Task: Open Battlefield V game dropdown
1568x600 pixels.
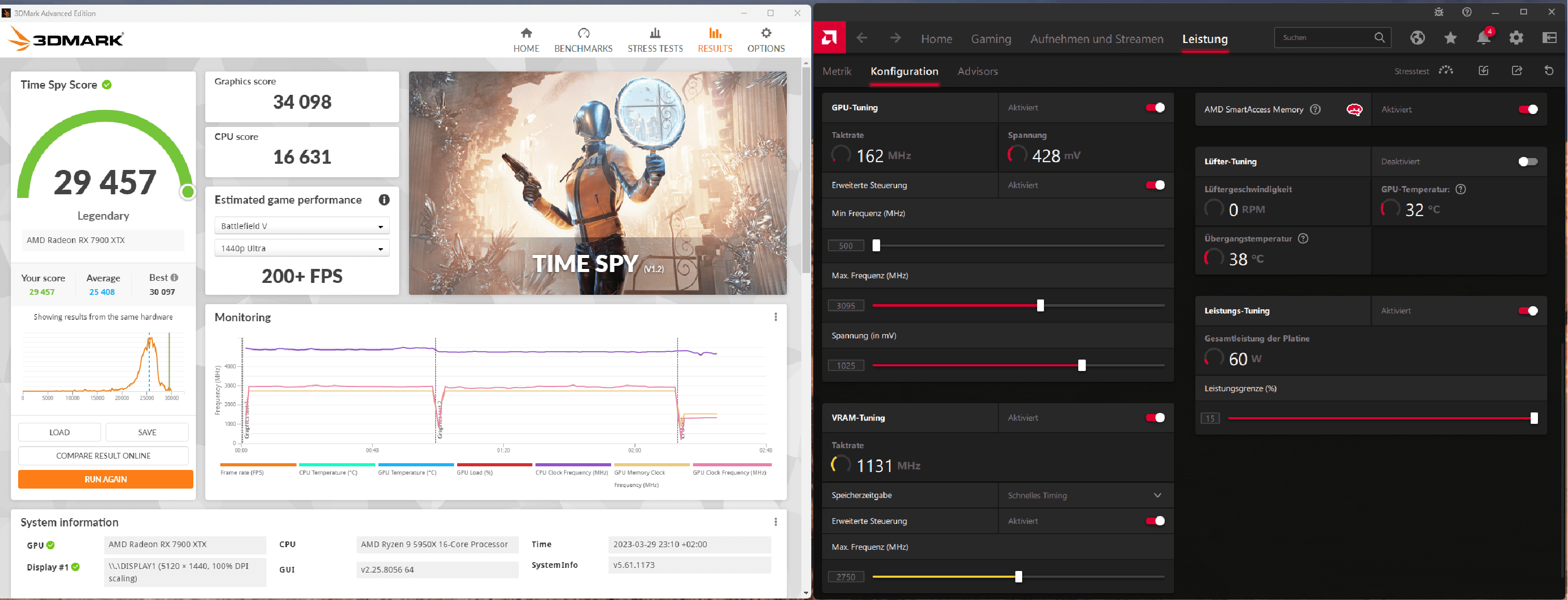Action: point(302,226)
